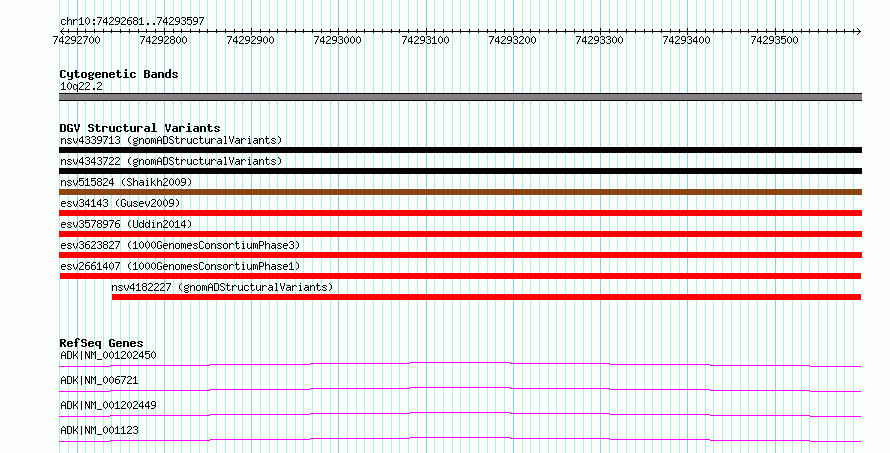
Task: Open the nsv4339713 (gnomADStructuralVariants) label
Action: 171,140
